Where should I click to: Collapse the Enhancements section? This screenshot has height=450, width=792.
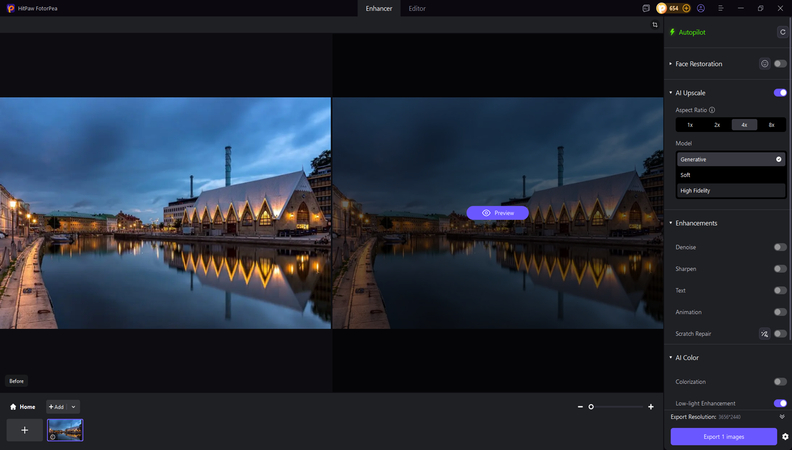point(670,223)
